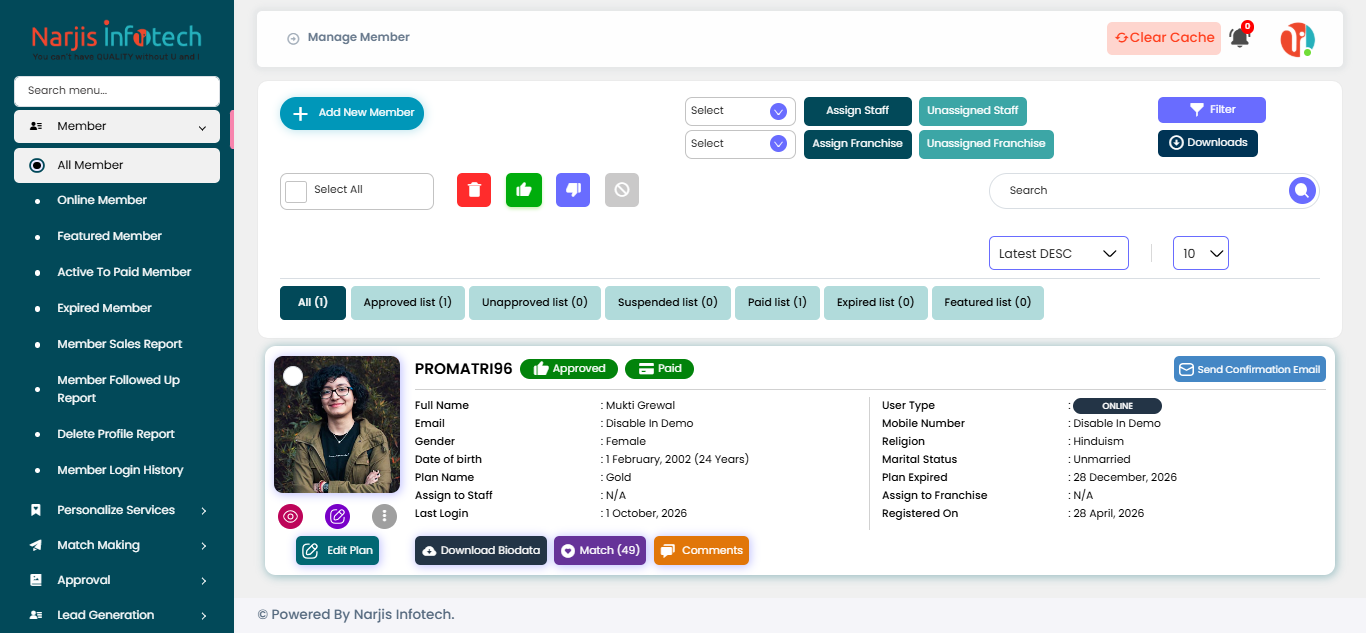This screenshot has height=633, width=1366.
Task: Open Personalize Services sidebar menu
Action: 117,510
